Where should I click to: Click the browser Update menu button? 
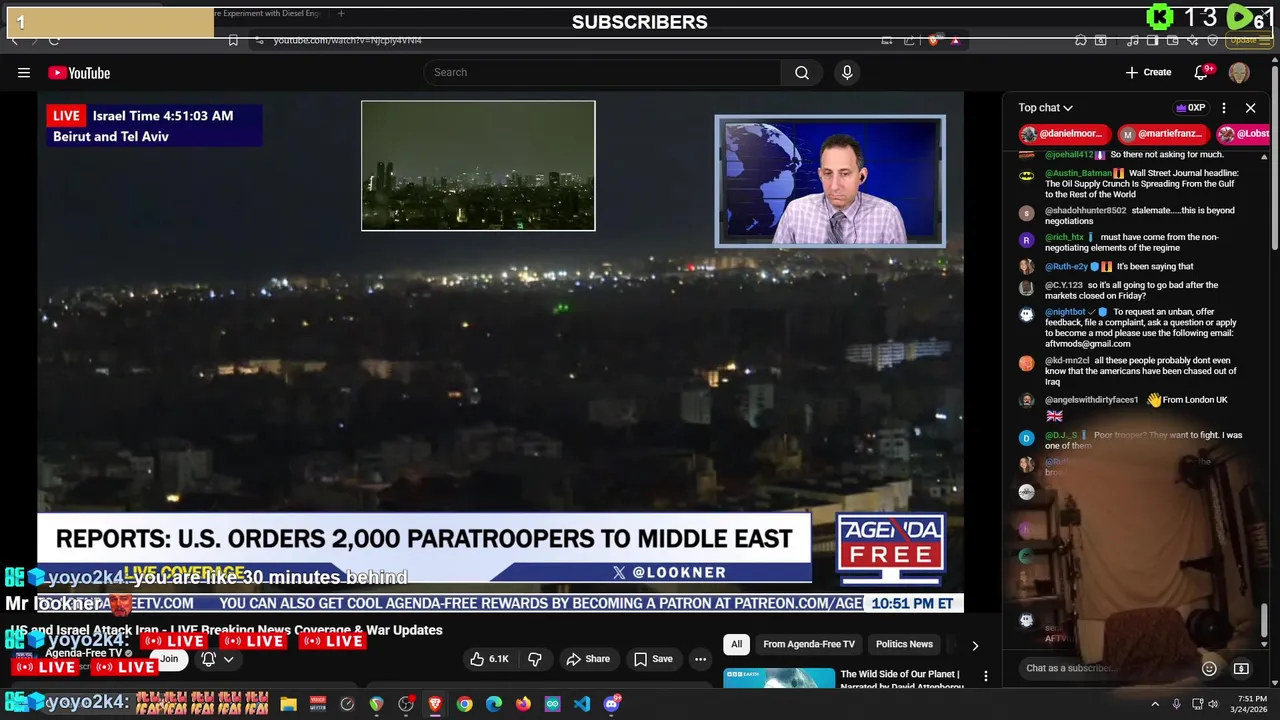(1248, 40)
